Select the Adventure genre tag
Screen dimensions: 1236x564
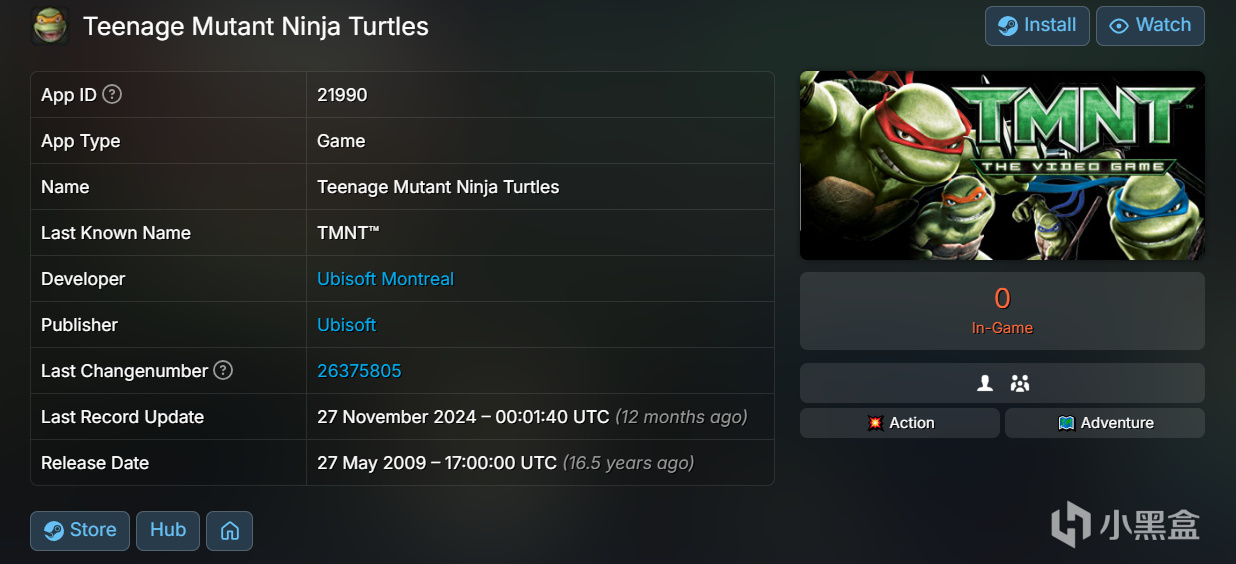tap(1105, 423)
